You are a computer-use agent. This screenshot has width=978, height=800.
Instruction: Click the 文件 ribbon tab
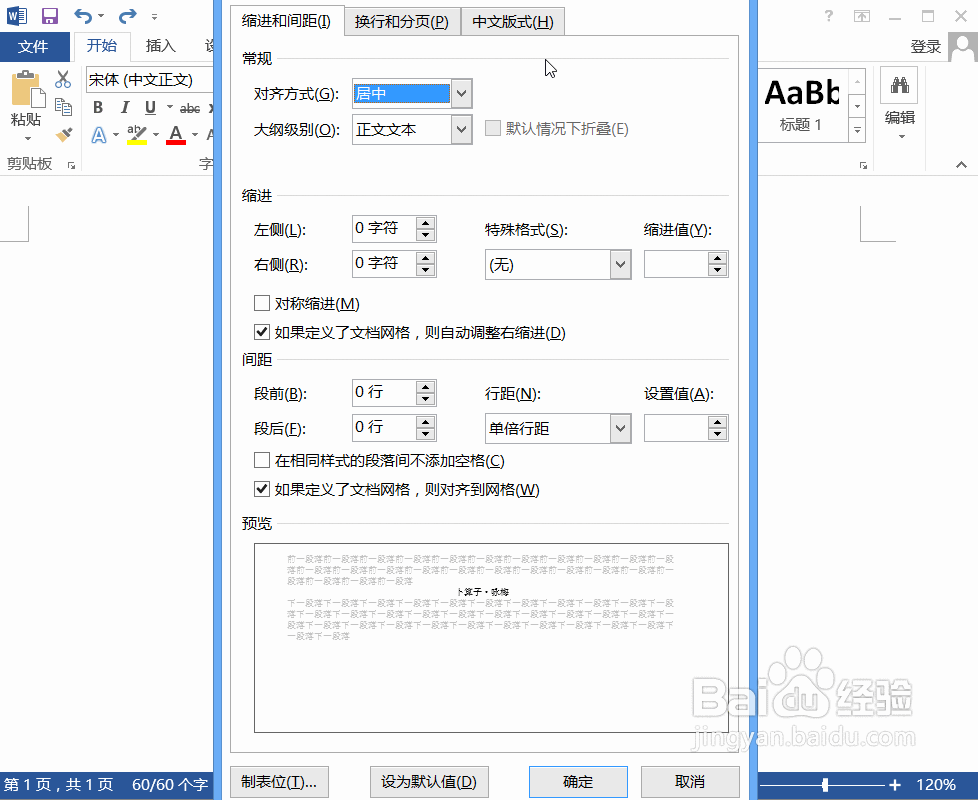tap(35, 46)
